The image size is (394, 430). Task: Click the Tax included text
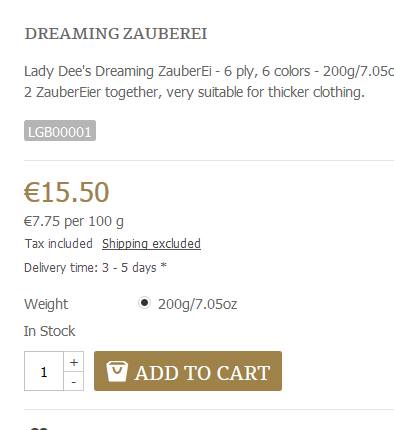coord(59,244)
